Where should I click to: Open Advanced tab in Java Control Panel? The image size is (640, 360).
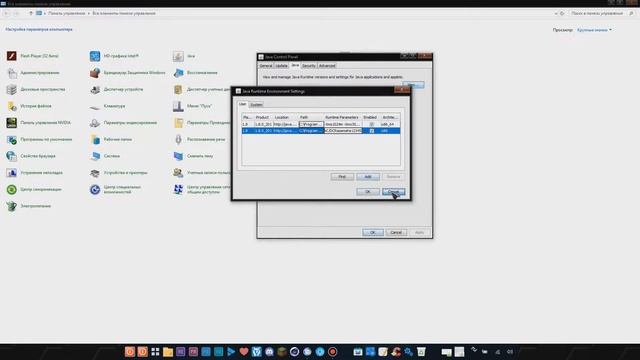coord(327,66)
